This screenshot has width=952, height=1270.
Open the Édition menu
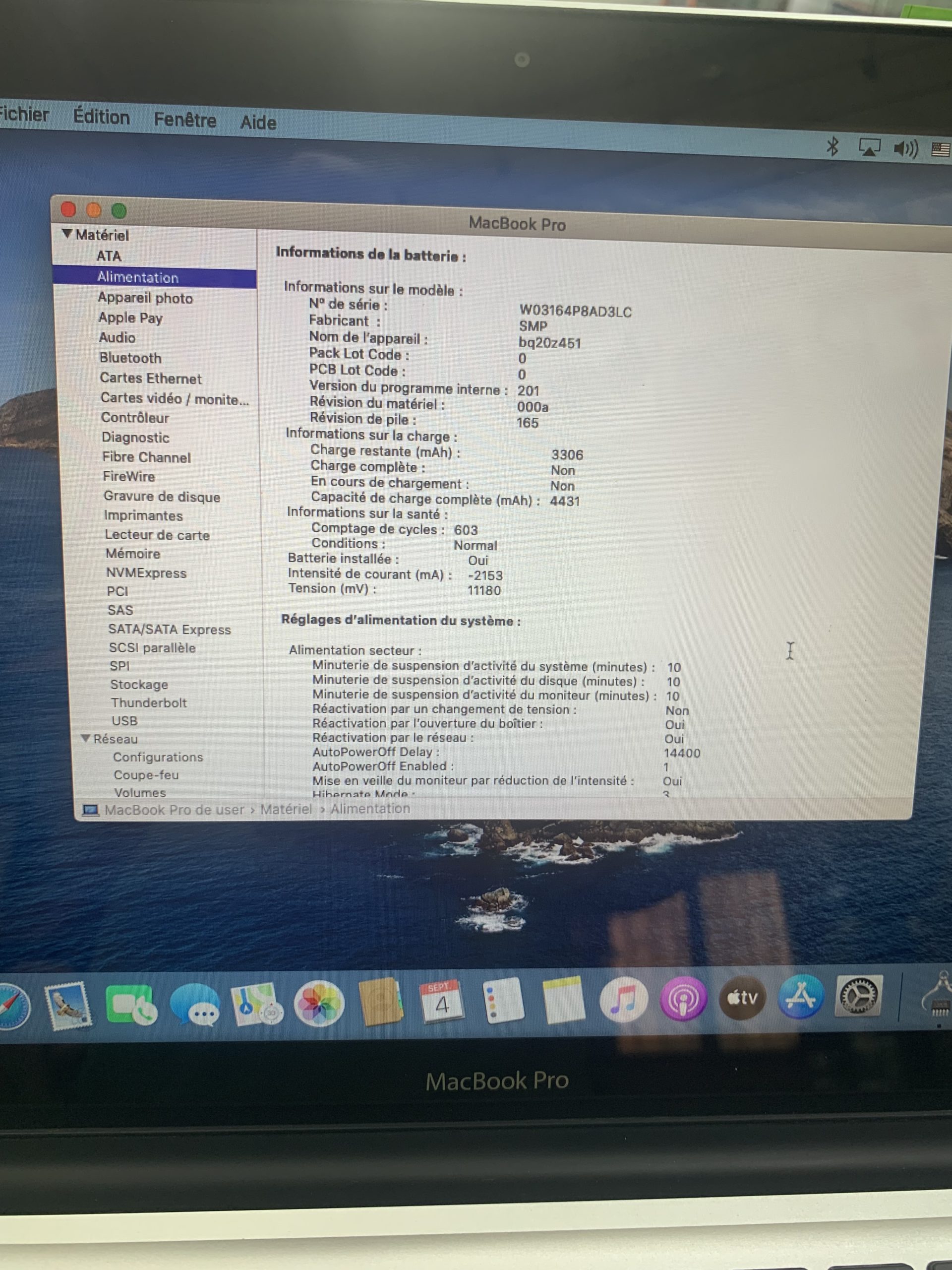tap(101, 117)
